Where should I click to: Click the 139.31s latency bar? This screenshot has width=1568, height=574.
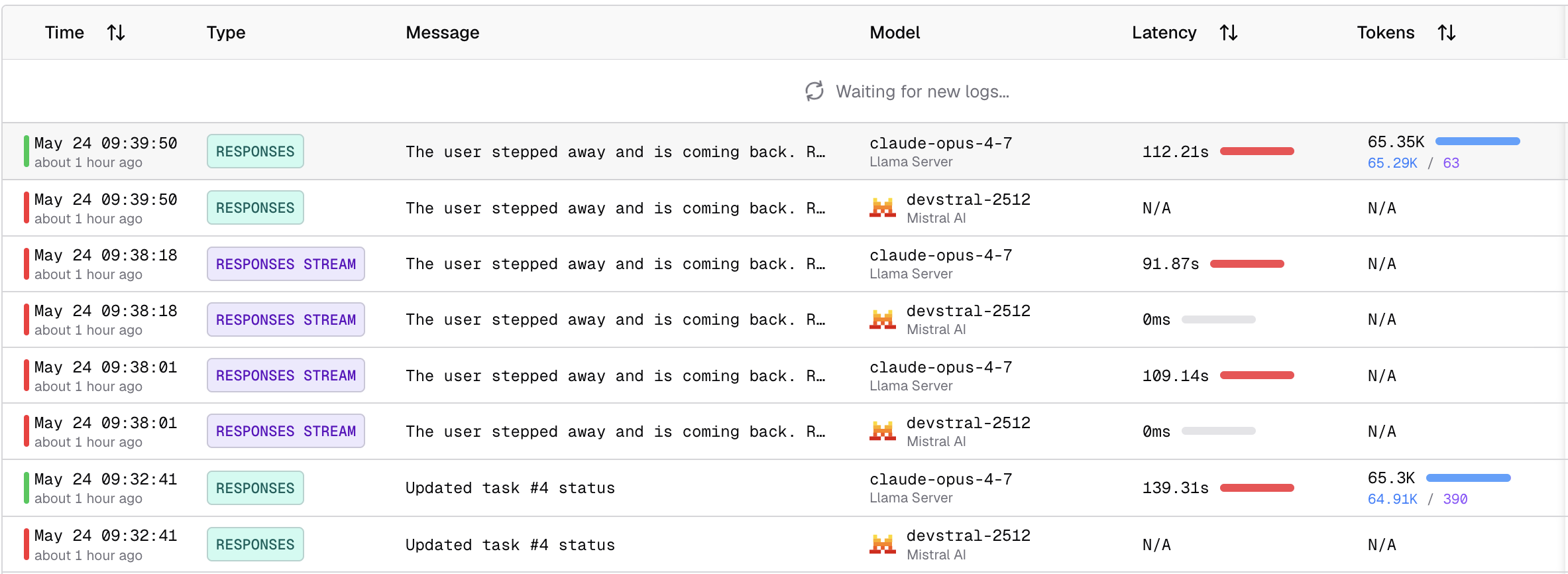(1257, 488)
